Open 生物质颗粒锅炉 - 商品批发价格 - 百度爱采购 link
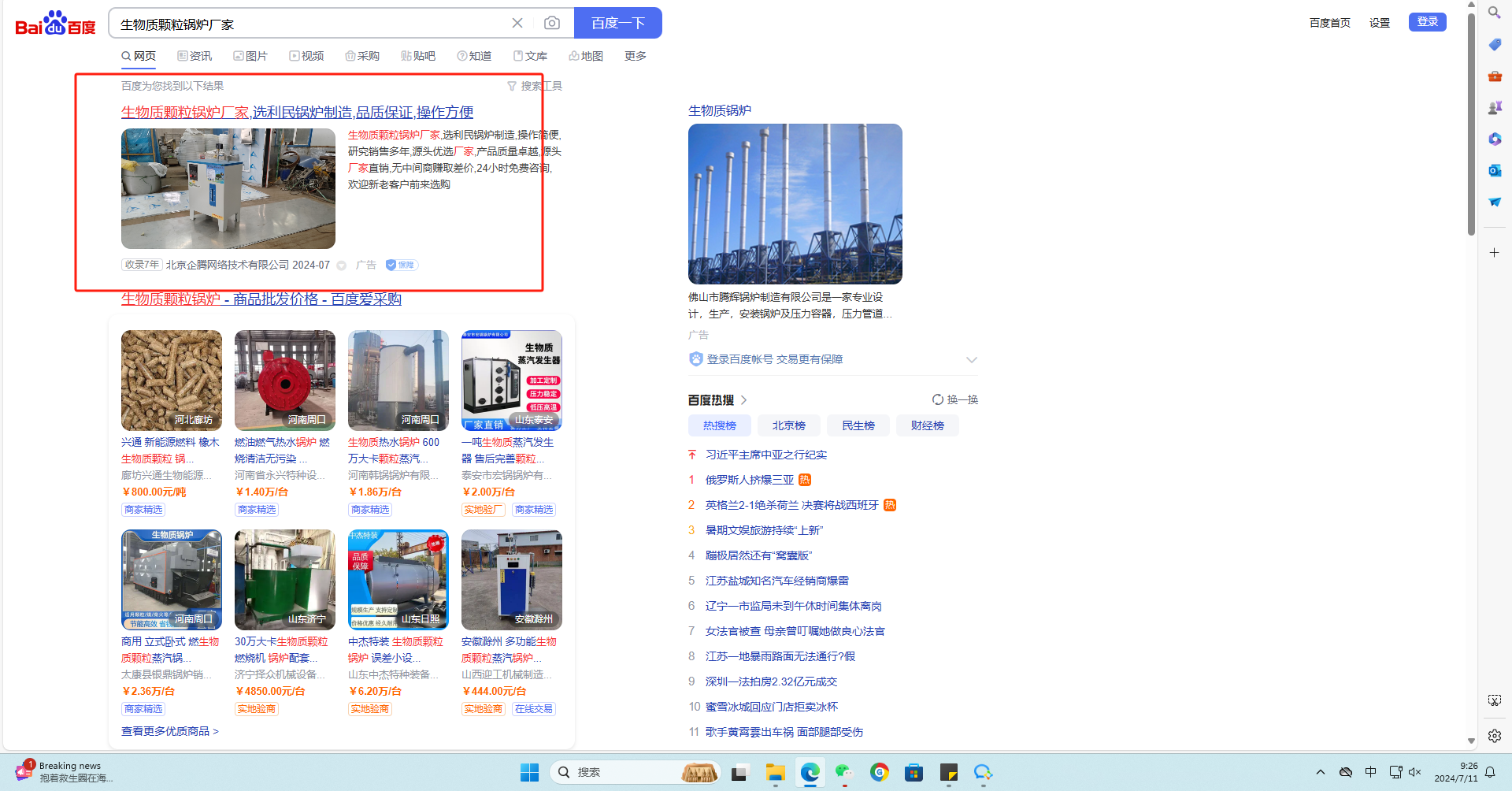This screenshot has height=791, width=1512. pyautogui.click(x=261, y=299)
